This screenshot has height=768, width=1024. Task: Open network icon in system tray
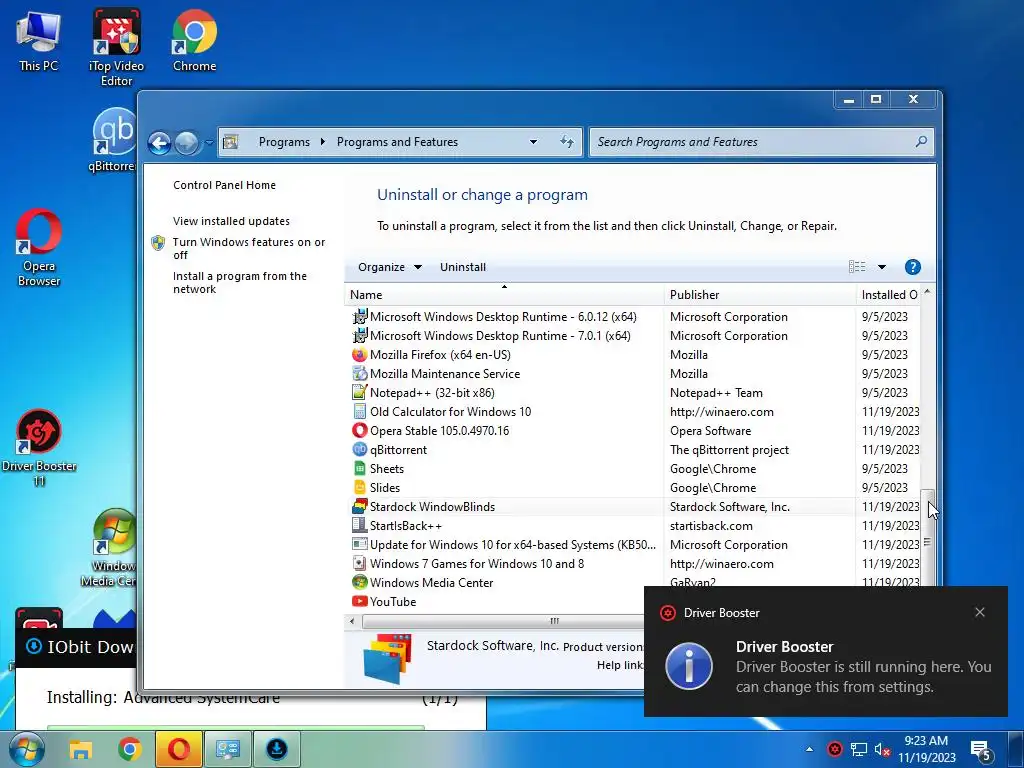[x=859, y=749]
